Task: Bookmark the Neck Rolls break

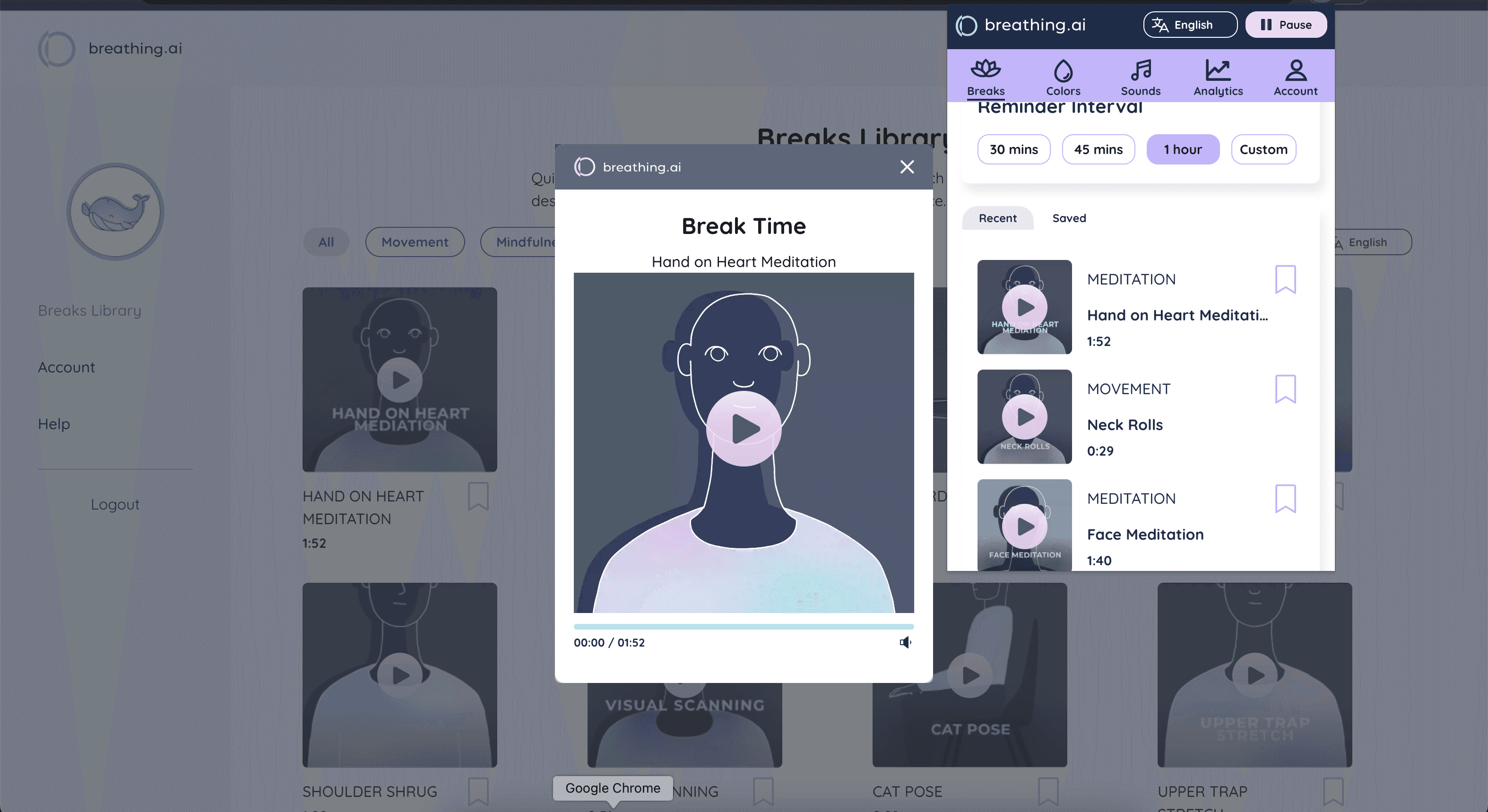Action: 1285,389
